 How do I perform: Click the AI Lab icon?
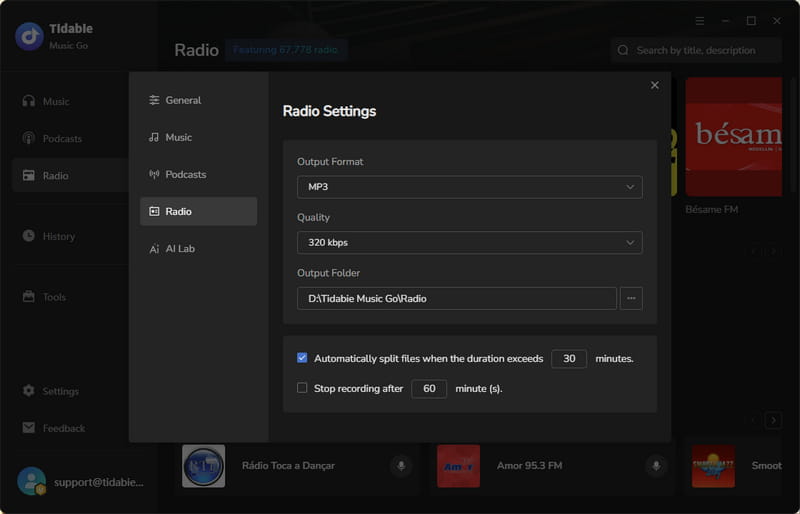[154, 249]
